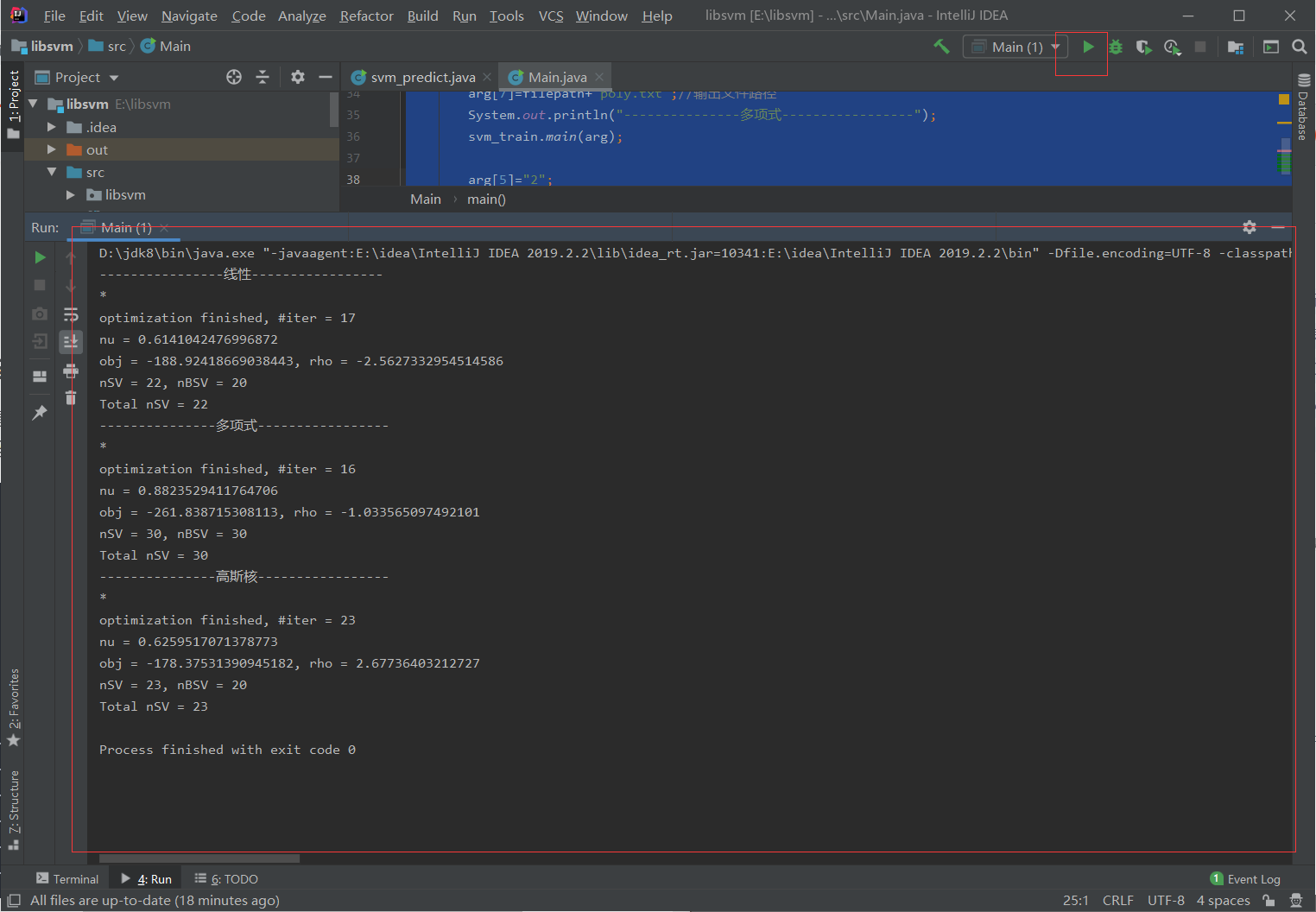Open the 6: TODO tool window
This screenshot has height=912, width=1316.
226,878
